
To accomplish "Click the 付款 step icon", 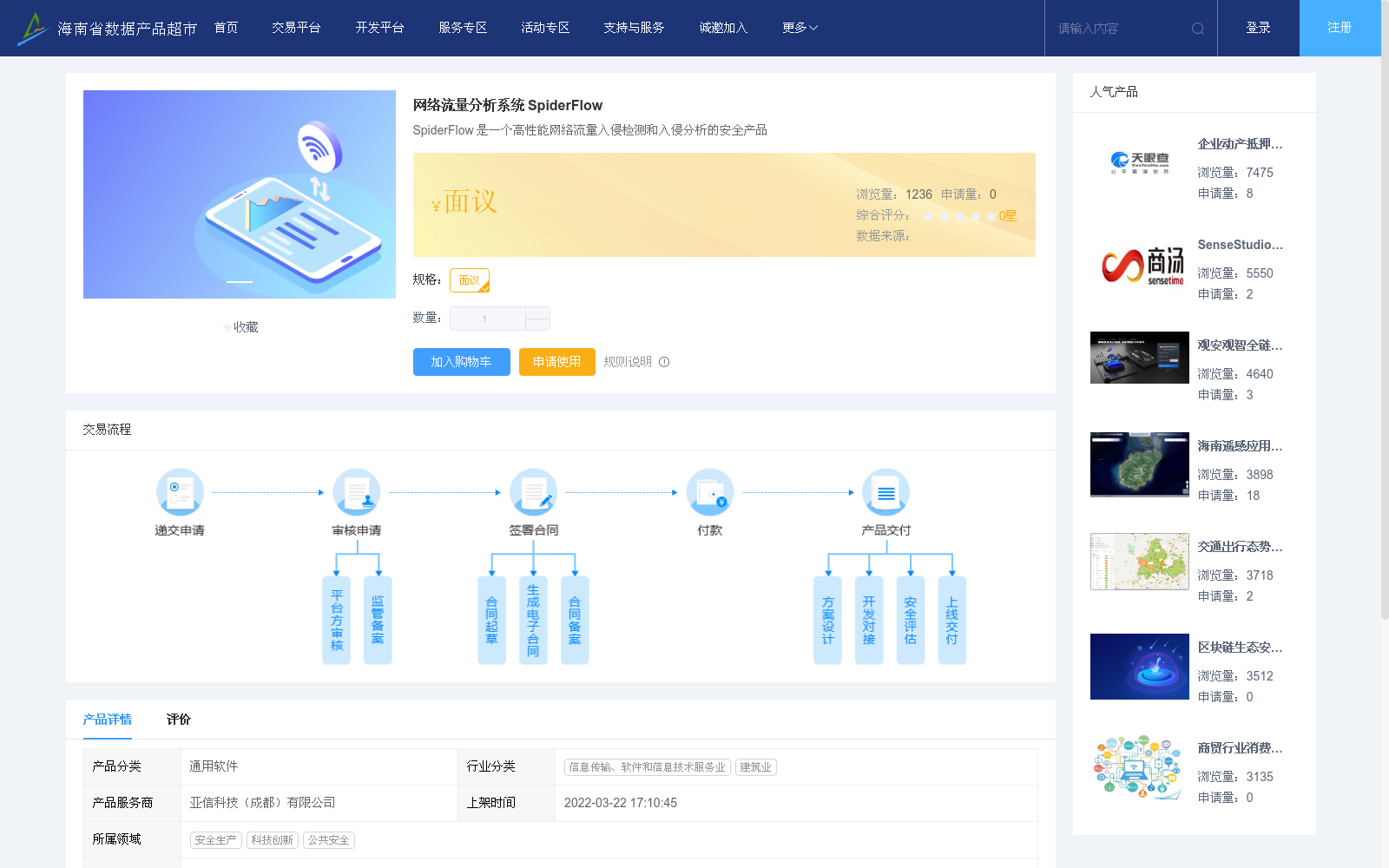I will tap(709, 492).
